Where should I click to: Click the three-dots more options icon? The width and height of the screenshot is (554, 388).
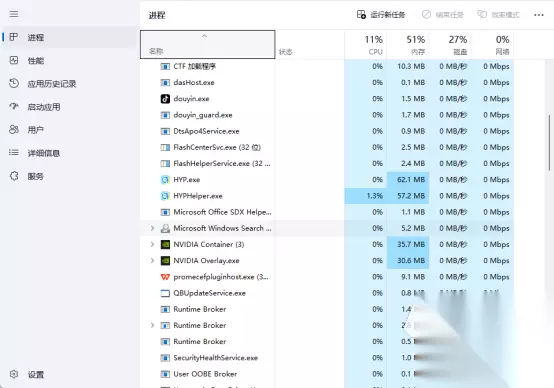point(539,15)
